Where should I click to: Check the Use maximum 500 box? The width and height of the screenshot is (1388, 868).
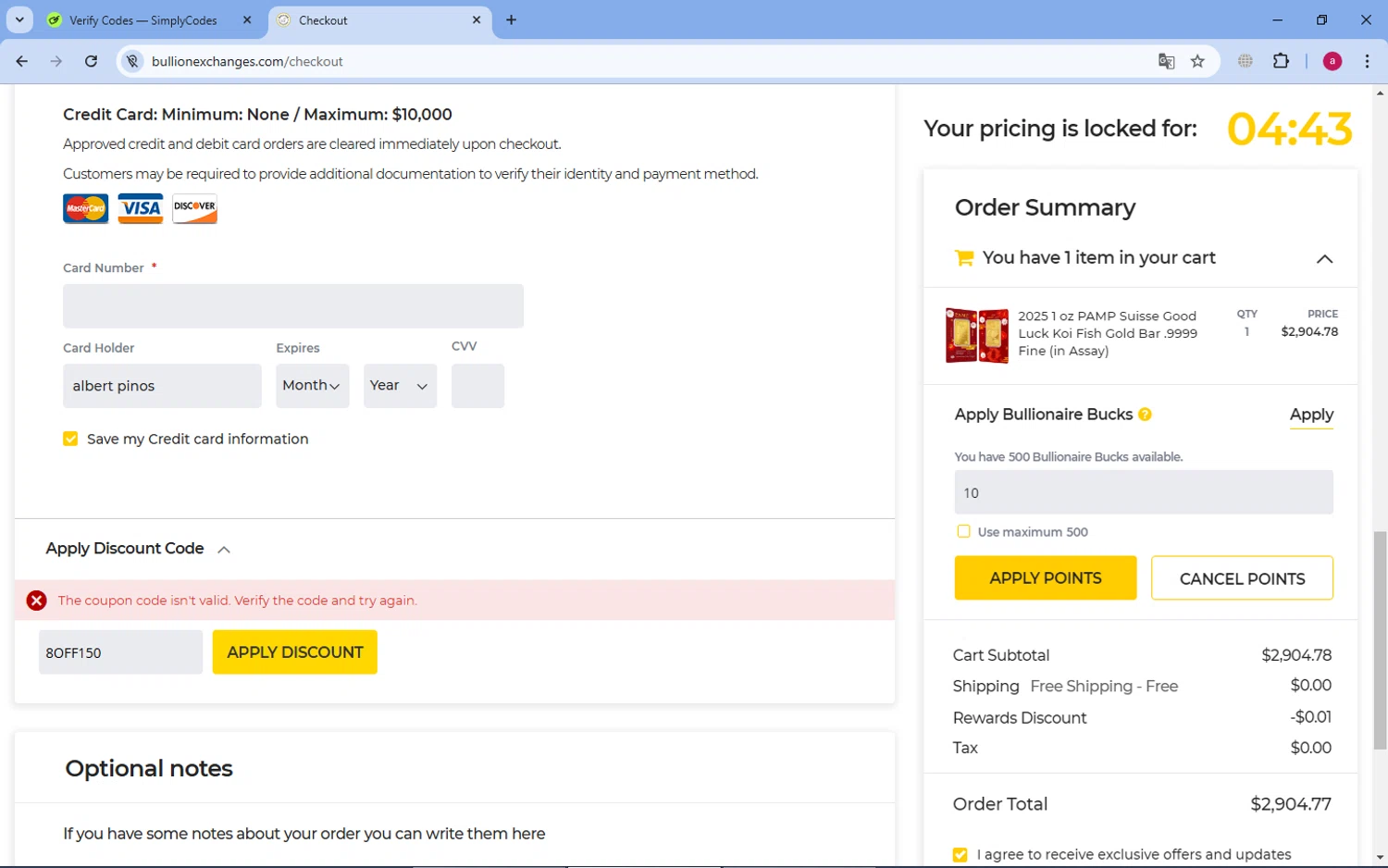963,531
